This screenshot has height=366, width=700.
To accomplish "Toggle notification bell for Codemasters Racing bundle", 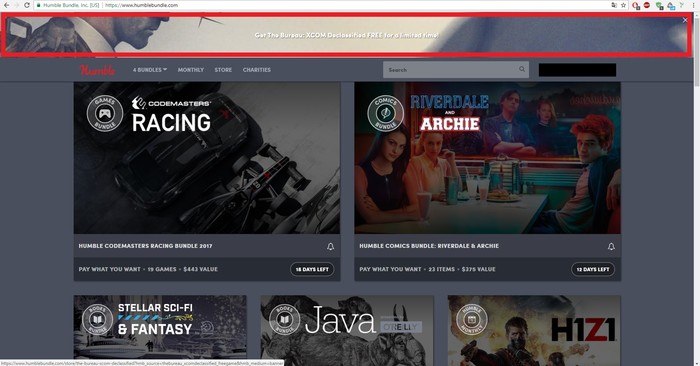I will (330, 246).
